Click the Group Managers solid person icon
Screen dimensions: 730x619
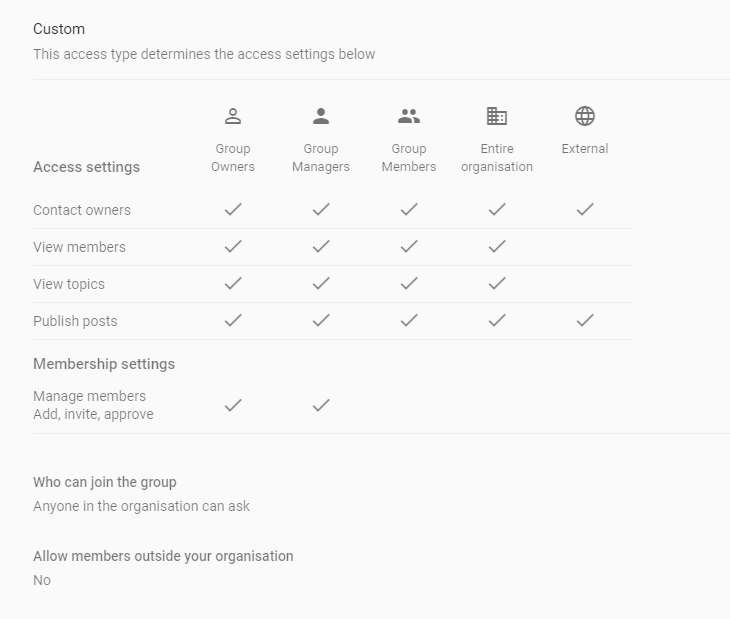(x=321, y=116)
